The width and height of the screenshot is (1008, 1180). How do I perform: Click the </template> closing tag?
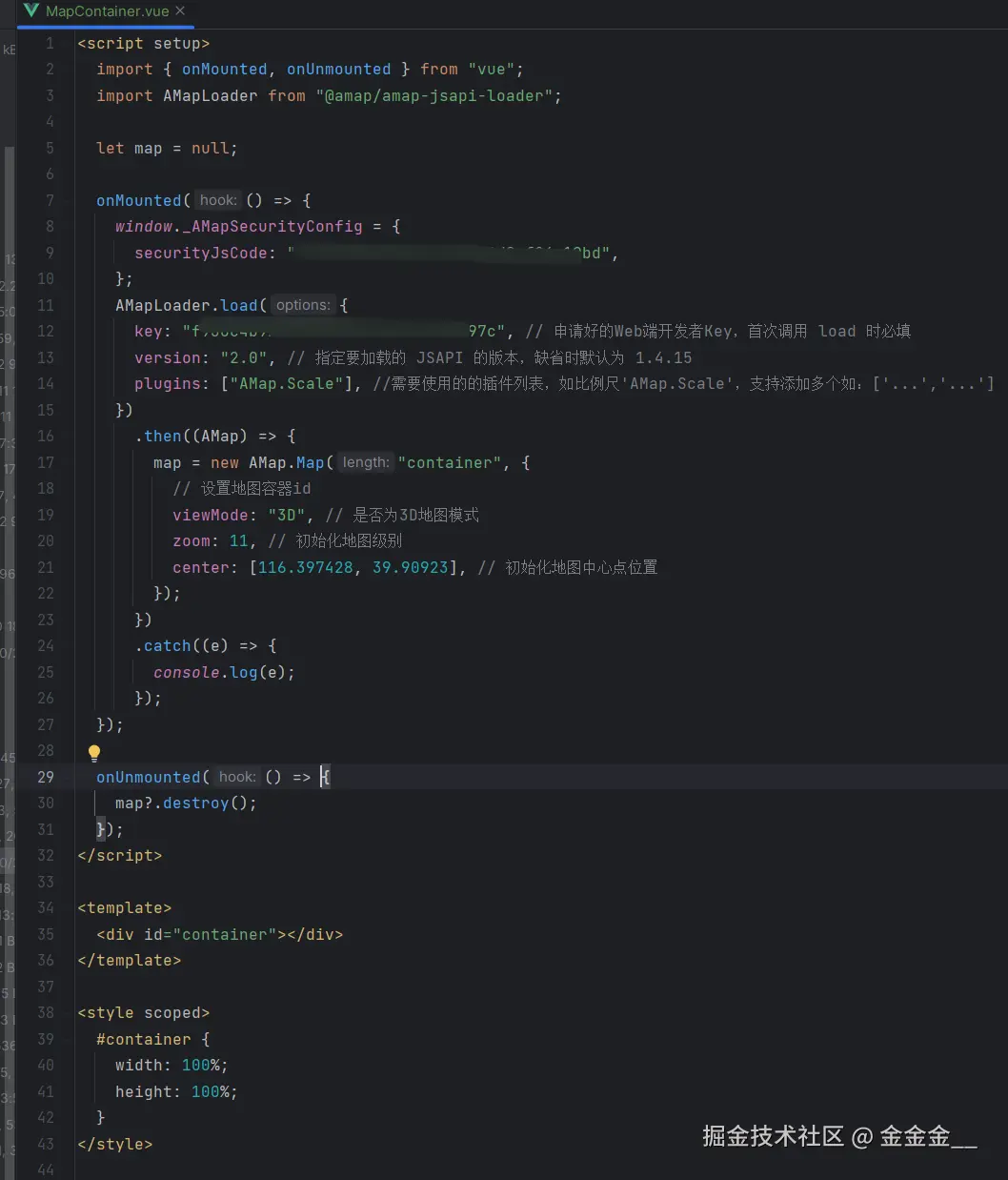pyautogui.click(x=130, y=960)
